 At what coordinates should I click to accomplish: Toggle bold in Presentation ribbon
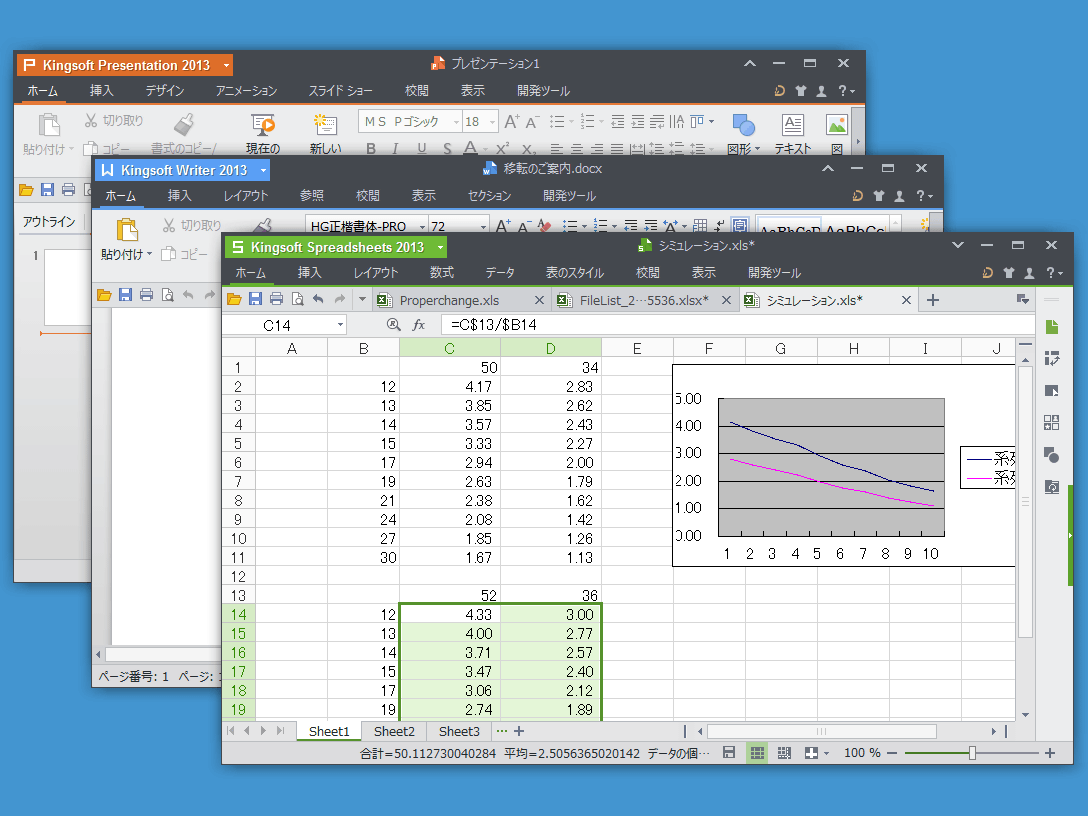point(371,148)
